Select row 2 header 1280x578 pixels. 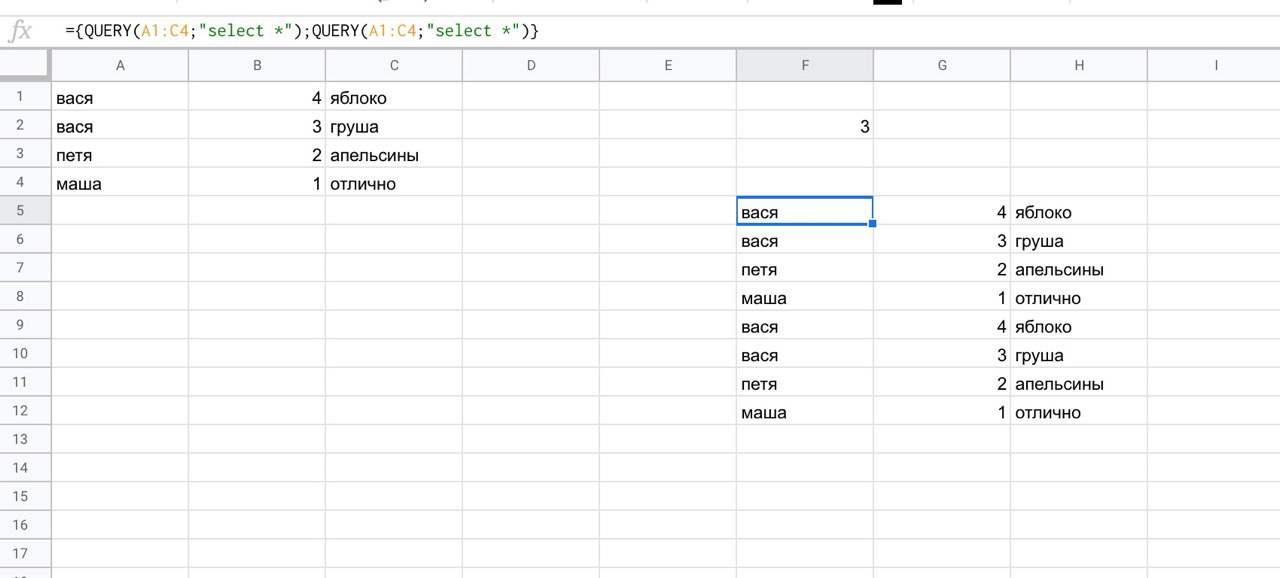click(25, 126)
